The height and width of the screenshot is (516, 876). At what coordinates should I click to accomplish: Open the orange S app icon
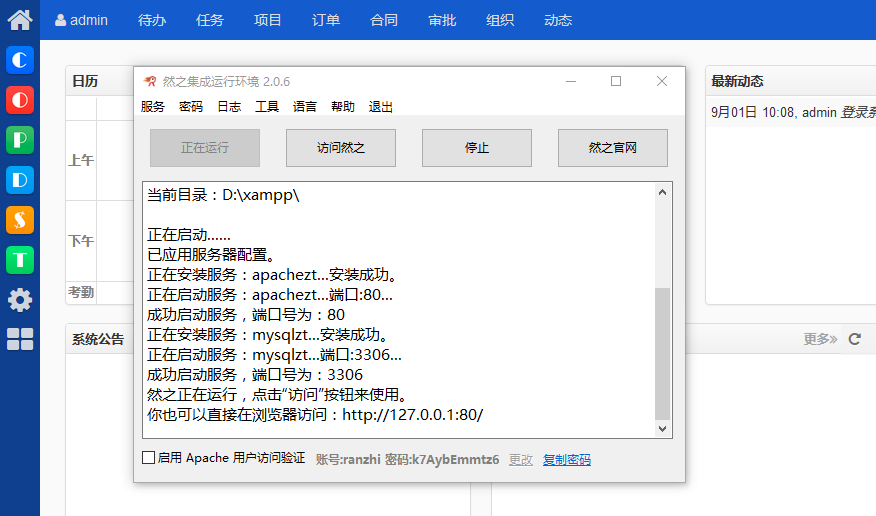[x=20, y=220]
